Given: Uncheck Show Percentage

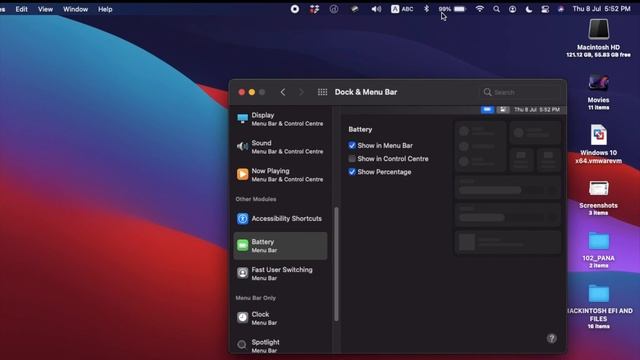Looking at the screenshot, I should point(352,172).
